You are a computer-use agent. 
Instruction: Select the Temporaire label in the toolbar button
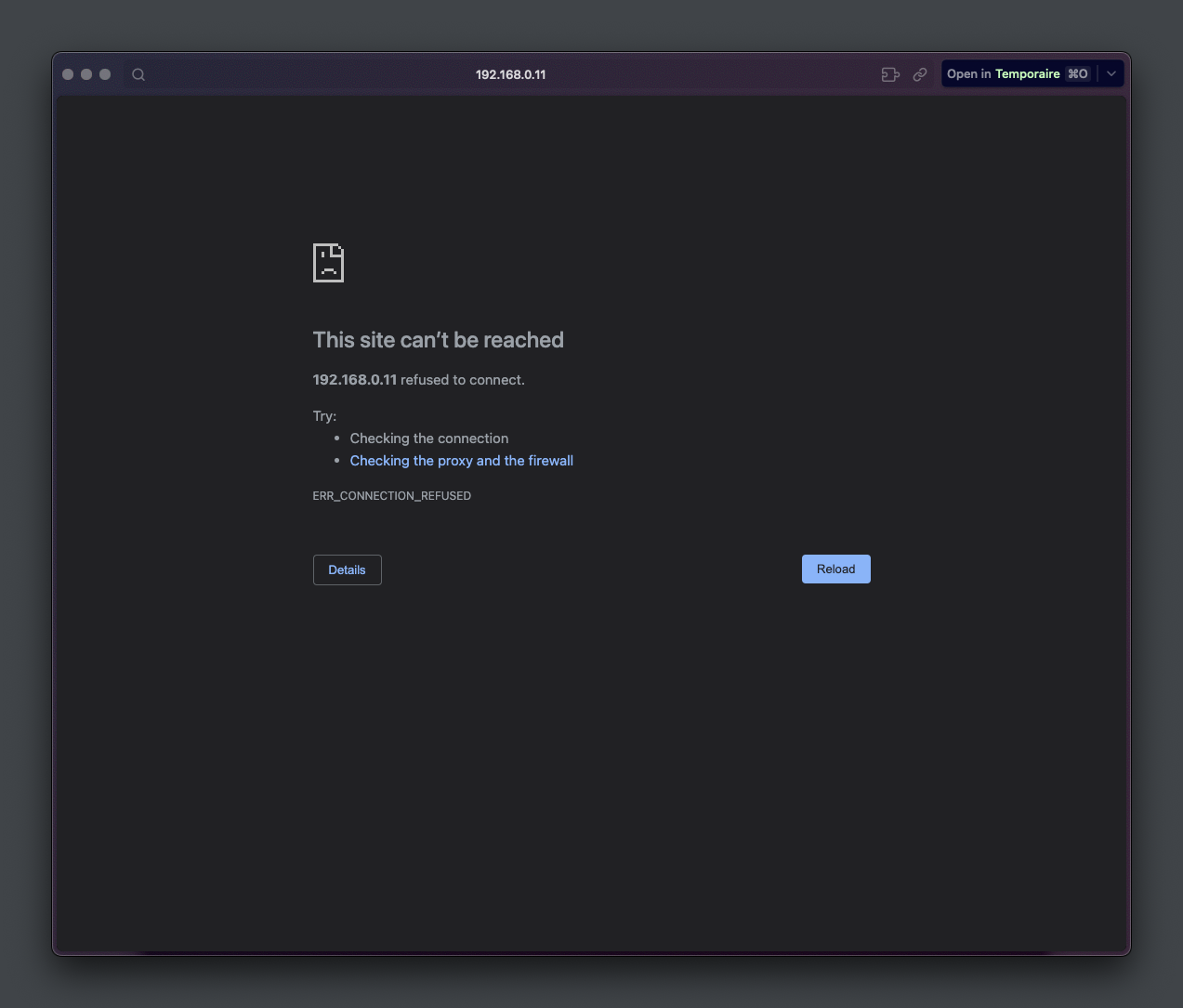(x=1027, y=73)
